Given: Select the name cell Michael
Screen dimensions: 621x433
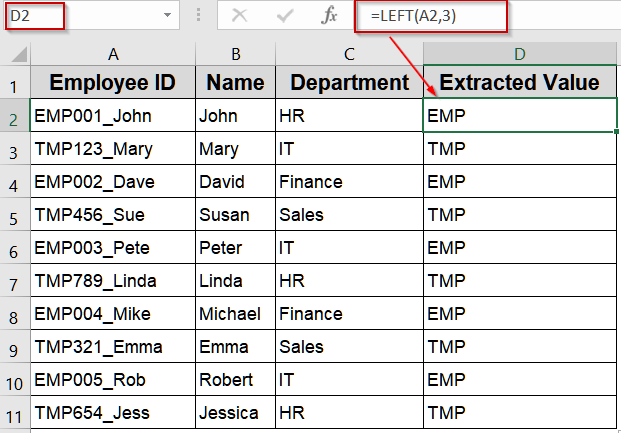Looking at the screenshot, I should click(x=236, y=313).
